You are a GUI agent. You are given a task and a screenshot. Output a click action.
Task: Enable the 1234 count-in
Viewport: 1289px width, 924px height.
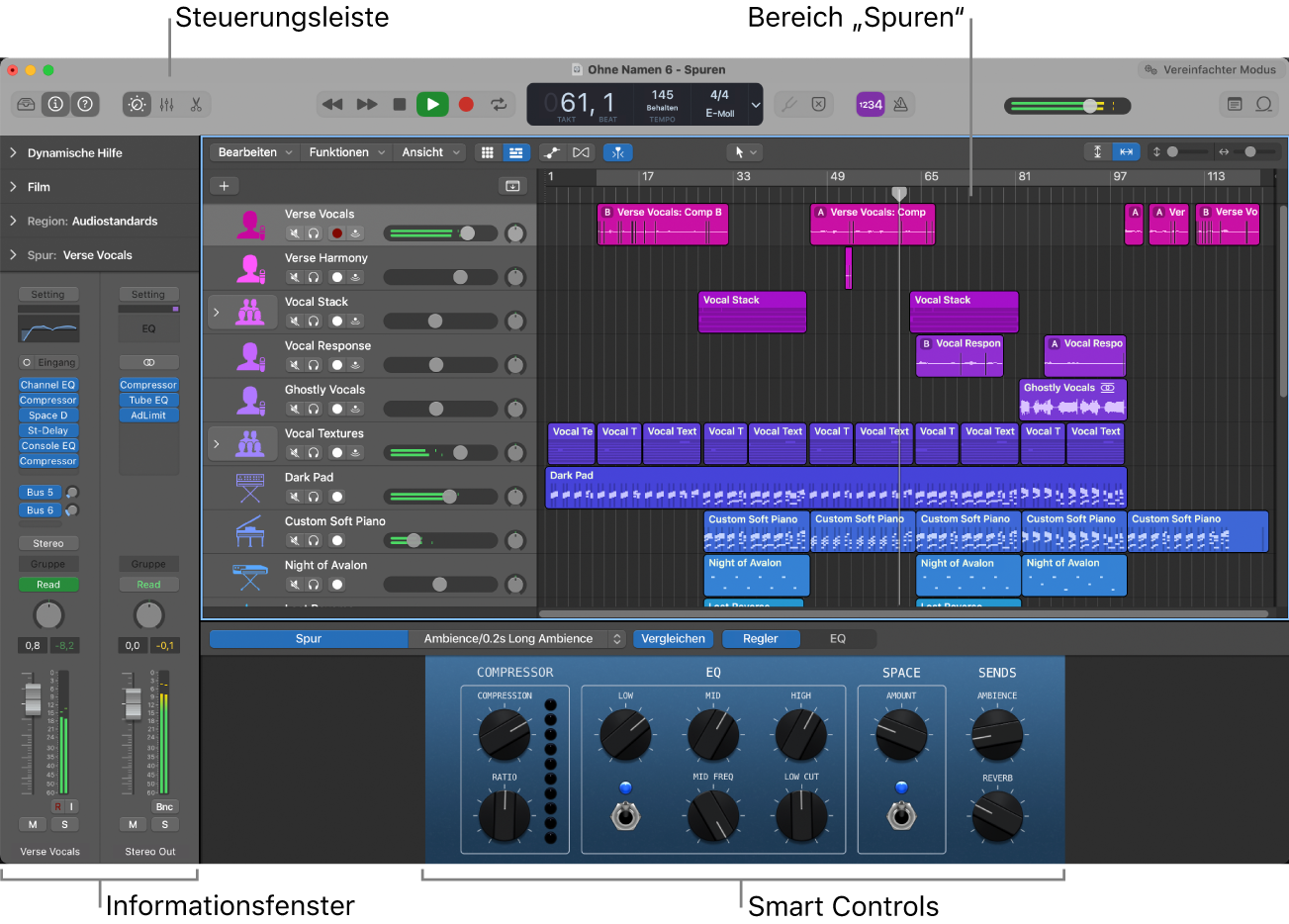(x=872, y=105)
